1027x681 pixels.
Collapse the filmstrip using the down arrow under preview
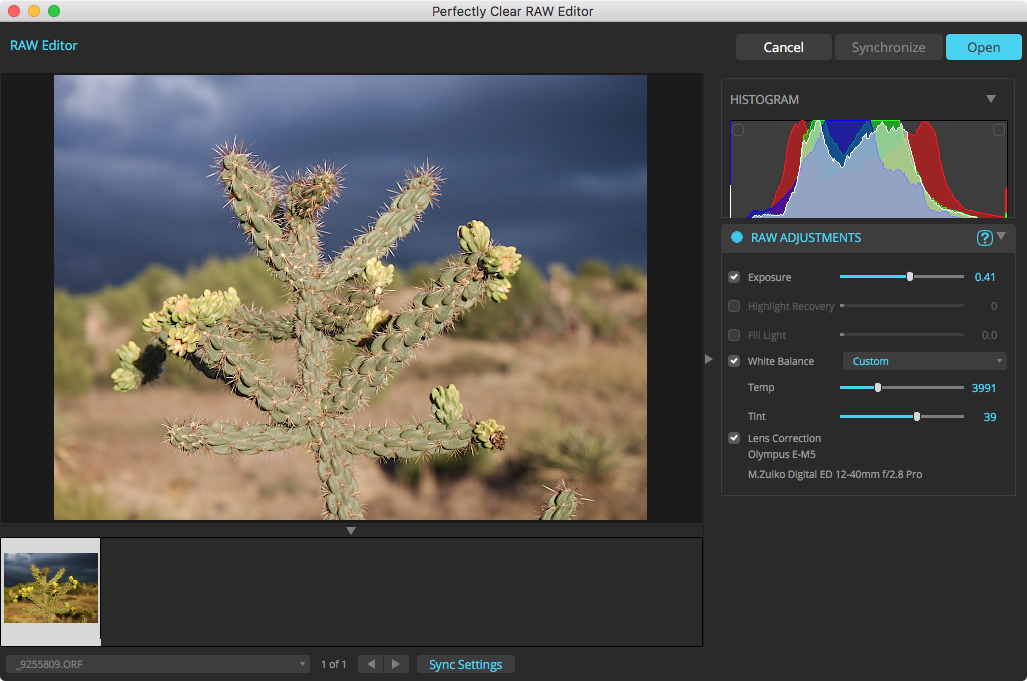point(351,530)
